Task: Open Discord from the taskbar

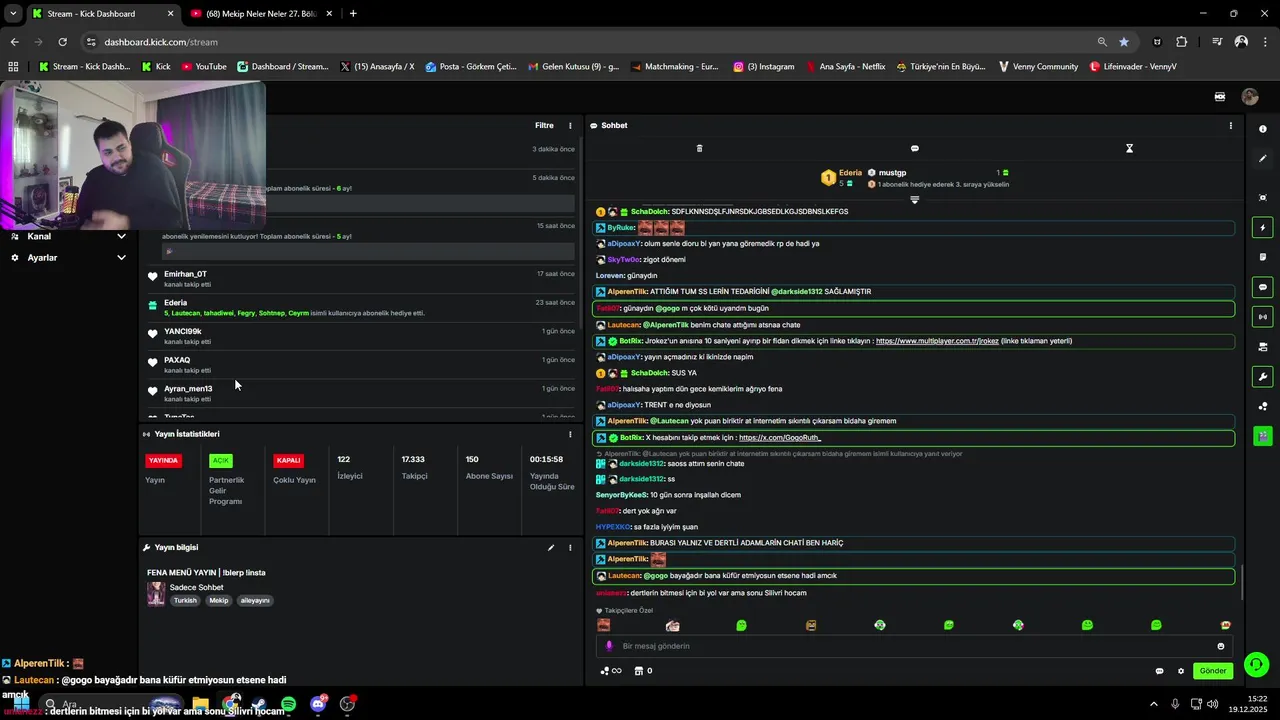Action: (x=318, y=704)
